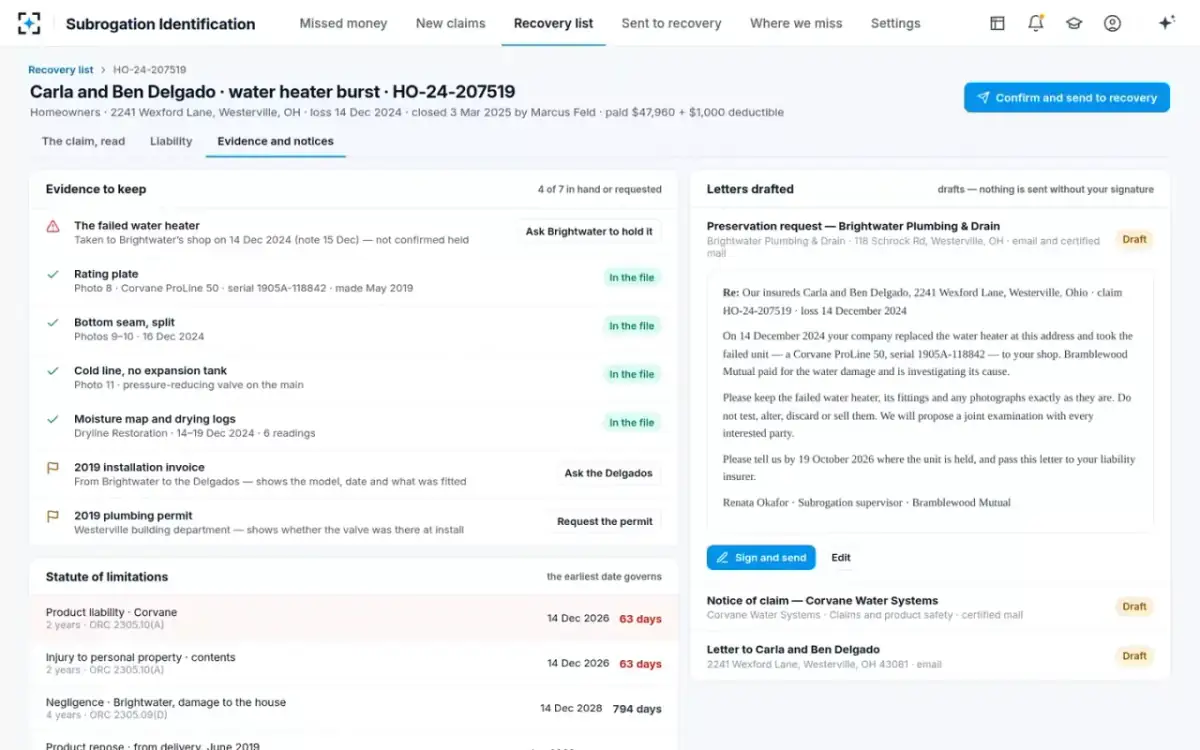This screenshot has height=750, width=1200.
Task: Open the notifications bell
Action: coord(1036,23)
